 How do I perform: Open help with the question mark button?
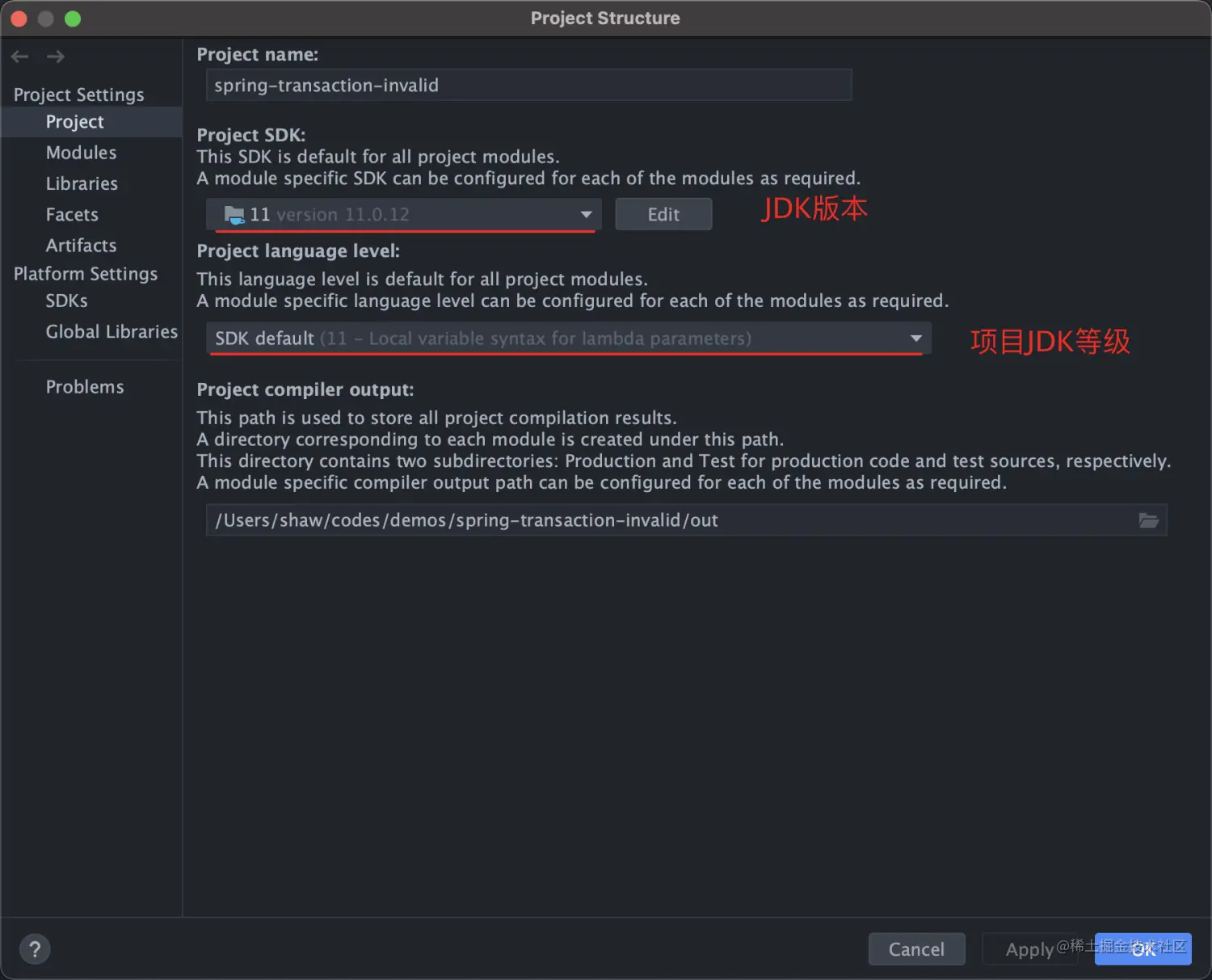coord(35,949)
